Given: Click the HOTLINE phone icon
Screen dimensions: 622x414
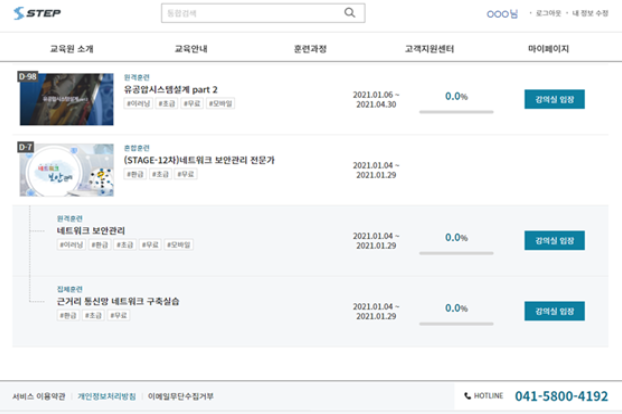Looking at the screenshot, I should coord(467,396).
